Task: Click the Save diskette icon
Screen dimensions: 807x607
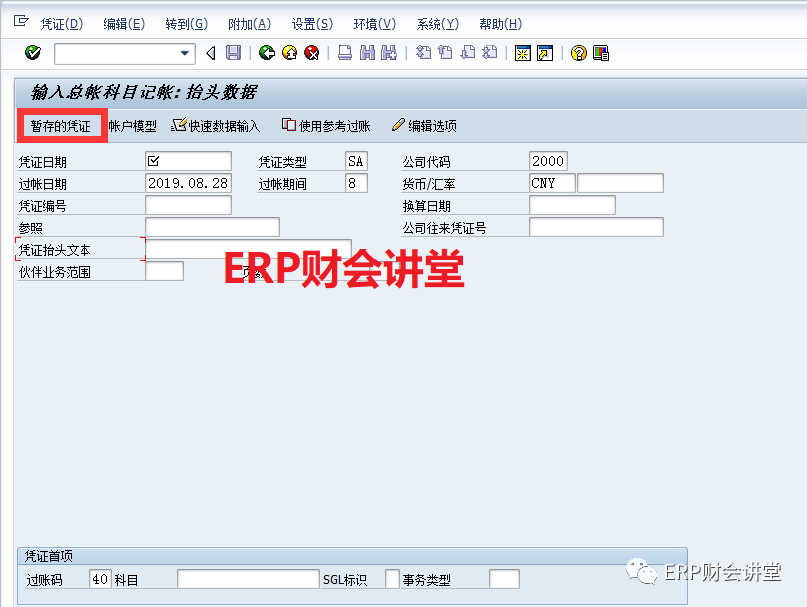Action: coord(234,53)
